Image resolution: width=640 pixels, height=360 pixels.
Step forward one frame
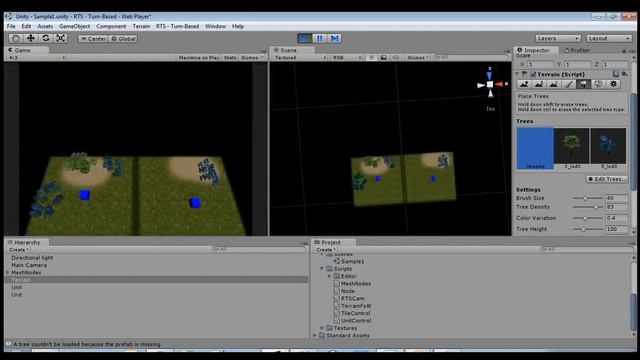pos(334,38)
